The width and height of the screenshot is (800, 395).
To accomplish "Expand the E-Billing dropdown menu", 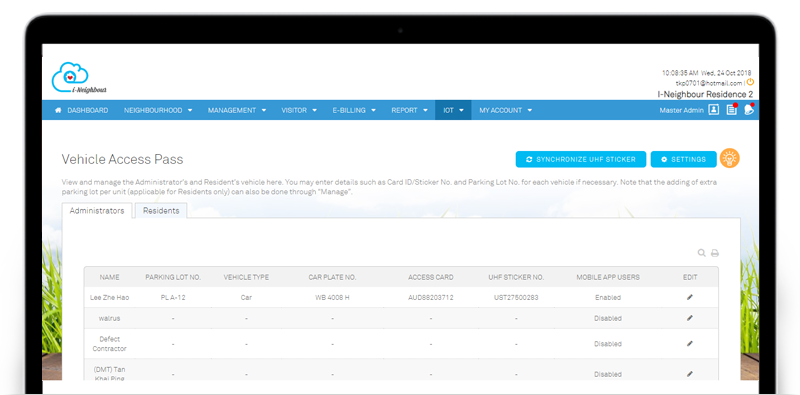I will click(354, 110).
